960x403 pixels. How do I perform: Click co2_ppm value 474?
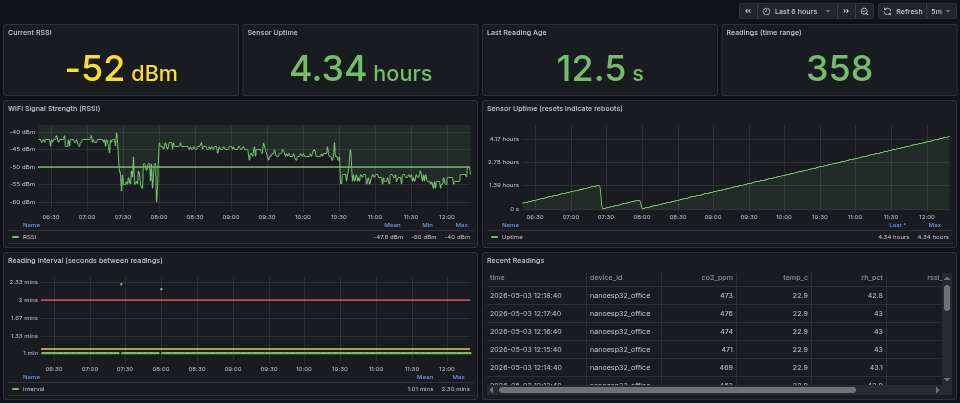(x=726, y=331)
